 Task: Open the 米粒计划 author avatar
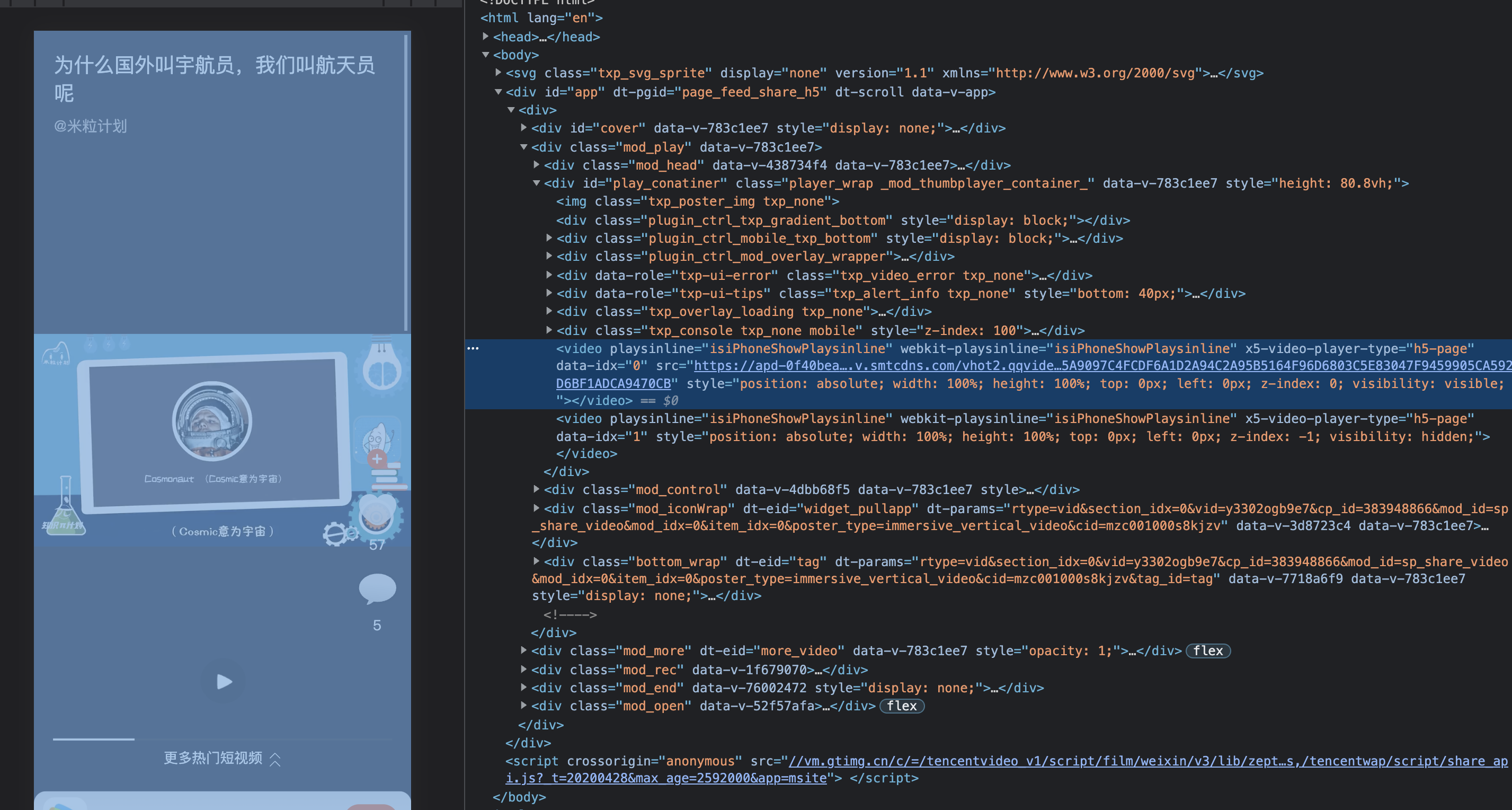[377, 439]
